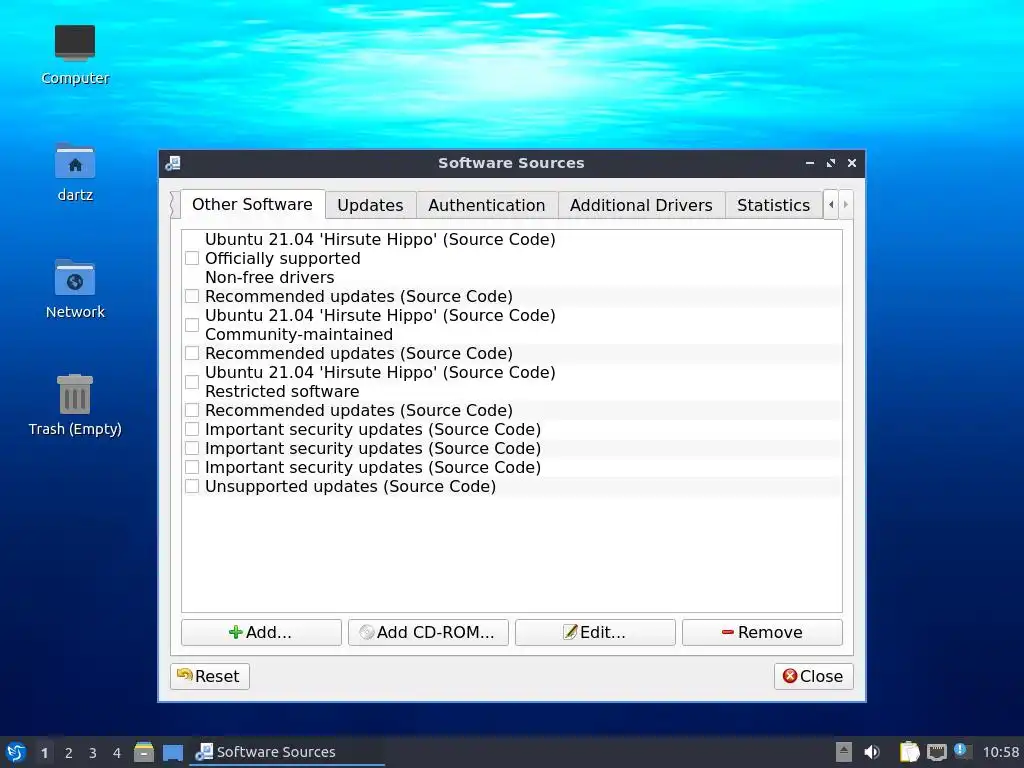Select the Restricted software text line
The width and height of the screenshot is (1024, 768).
coord(282,391)
